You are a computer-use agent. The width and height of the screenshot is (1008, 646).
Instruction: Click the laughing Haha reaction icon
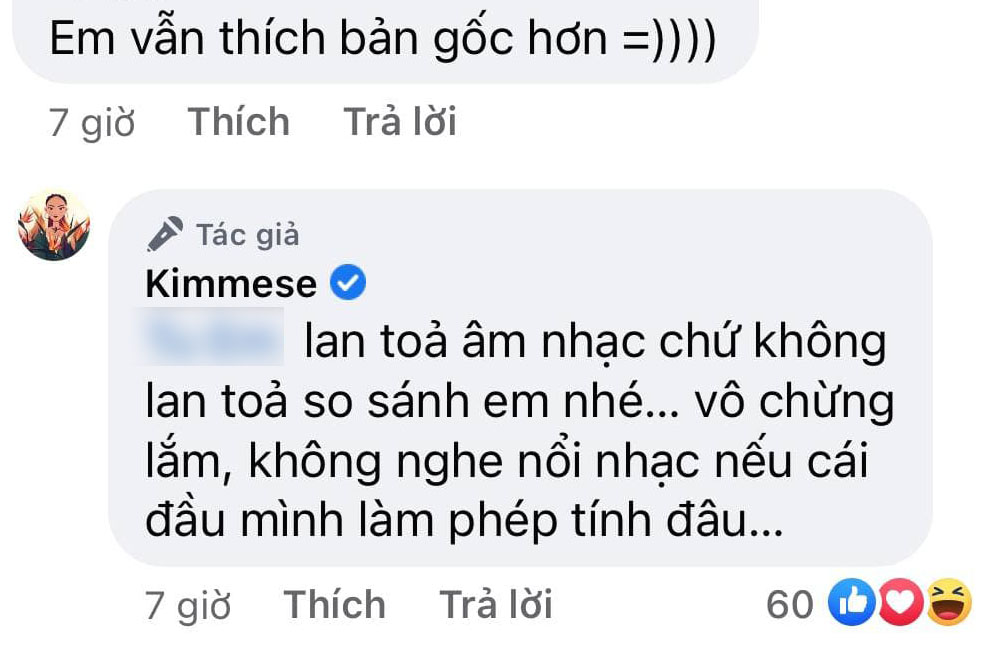click(x=949, y=602)
